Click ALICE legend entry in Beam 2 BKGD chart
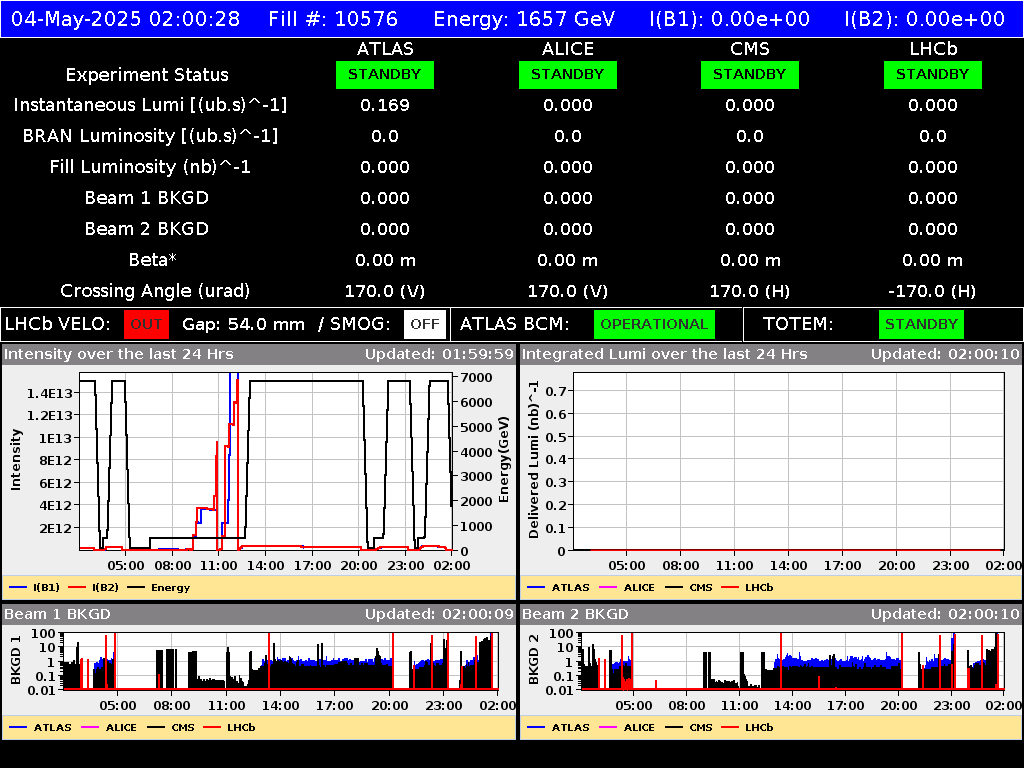The height and width of the screenshot is (768, 1024). coord(627,728)
